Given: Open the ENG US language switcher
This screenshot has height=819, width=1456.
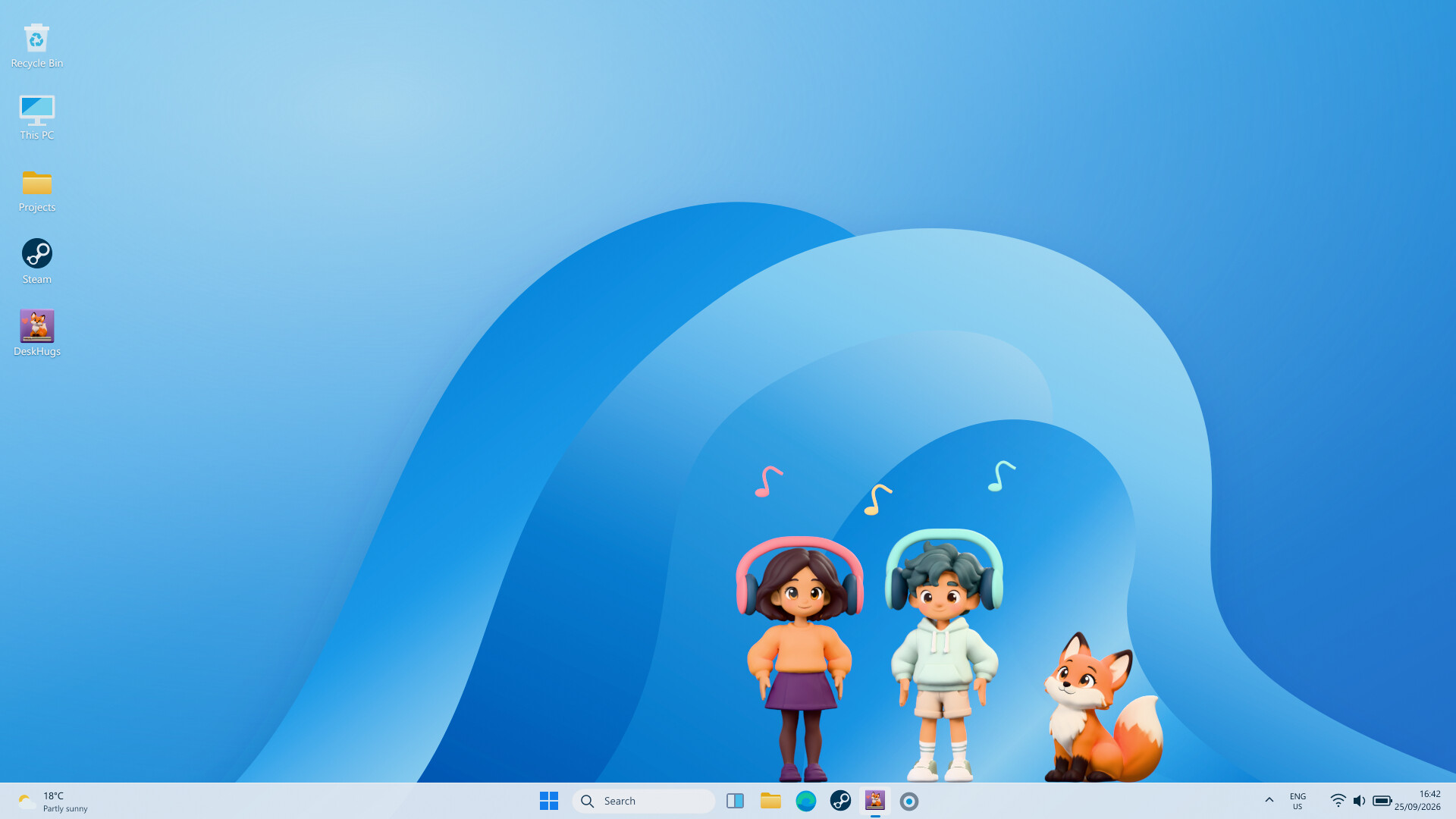Looking at the screenshot, I should point(1298,801).
